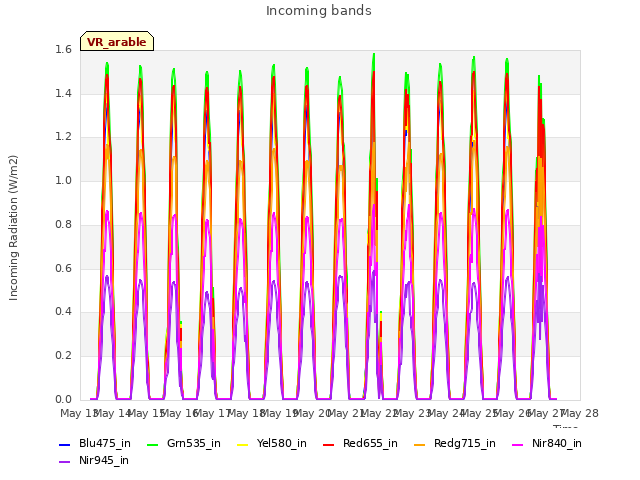The height and width of the screenshot is (480, 640).
Task: Click the purple Nir945_in legend swatch
Action: click(x=64, y=462)
